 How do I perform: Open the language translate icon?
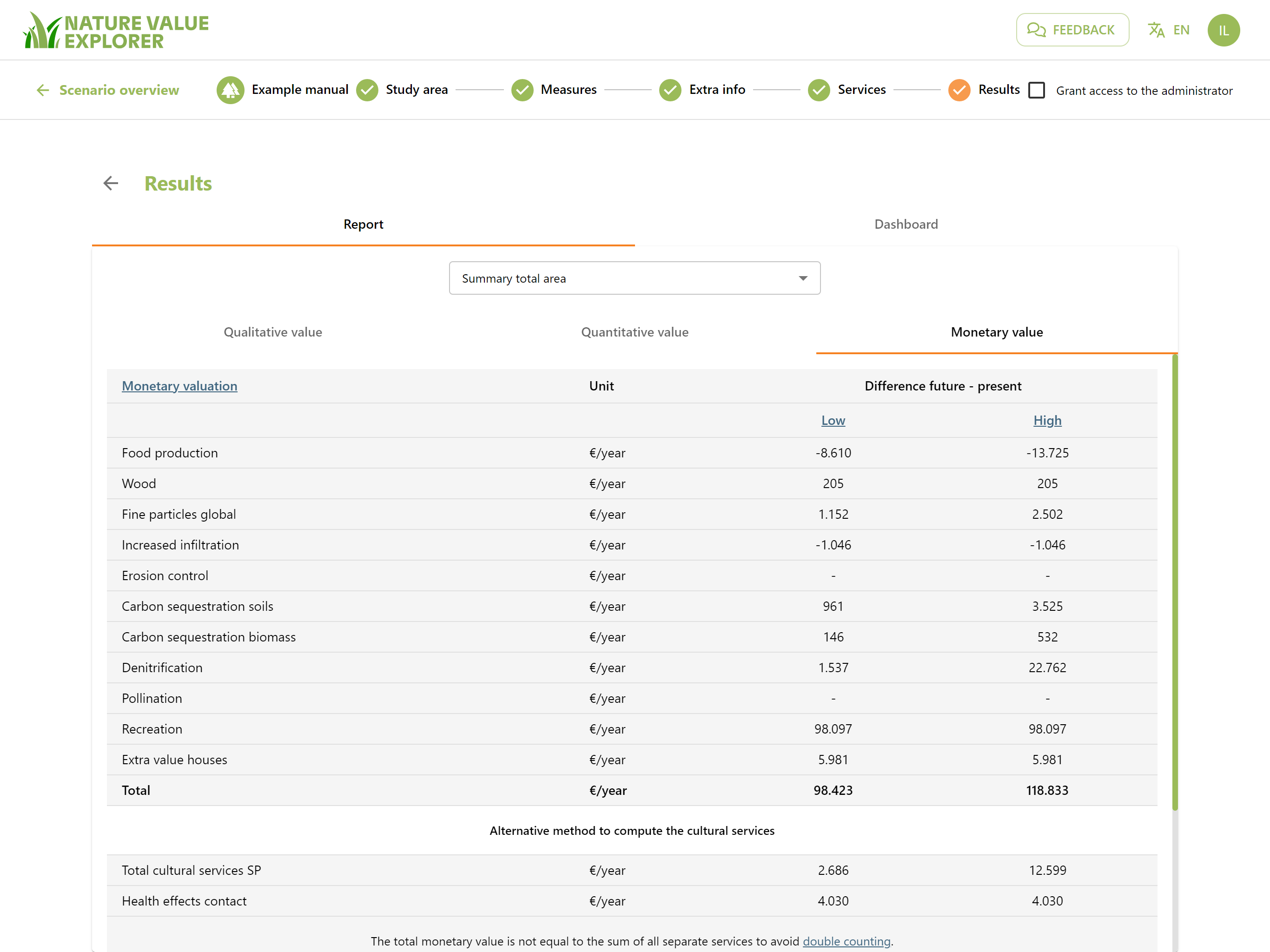coord(1156,30)
